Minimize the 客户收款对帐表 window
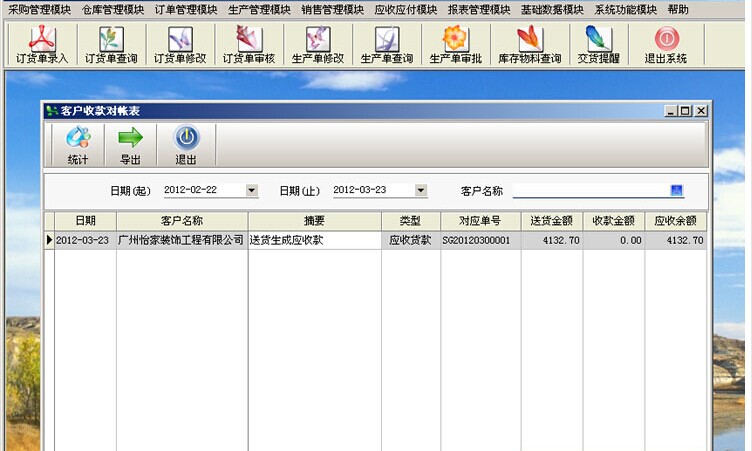Screen dimensions: 752x451 pos(671,111)
